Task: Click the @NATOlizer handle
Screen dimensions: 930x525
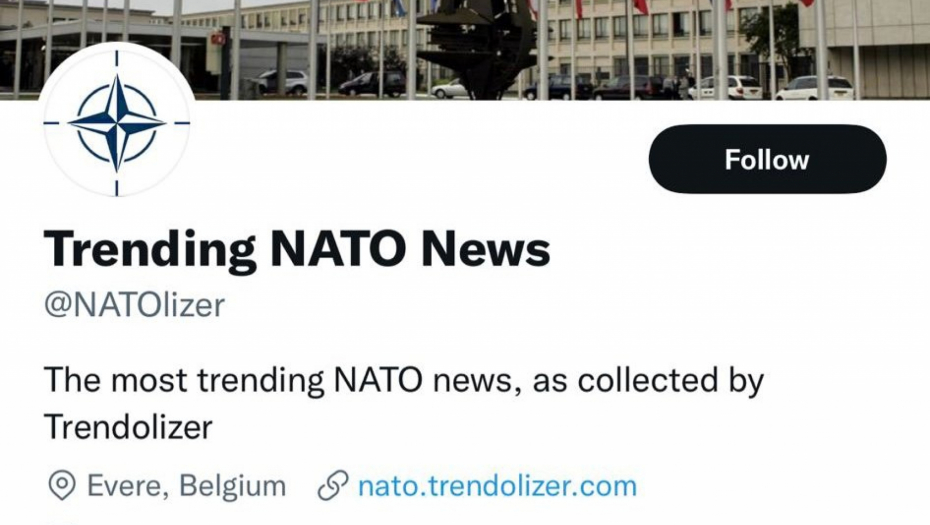Action: coord(134,304)
